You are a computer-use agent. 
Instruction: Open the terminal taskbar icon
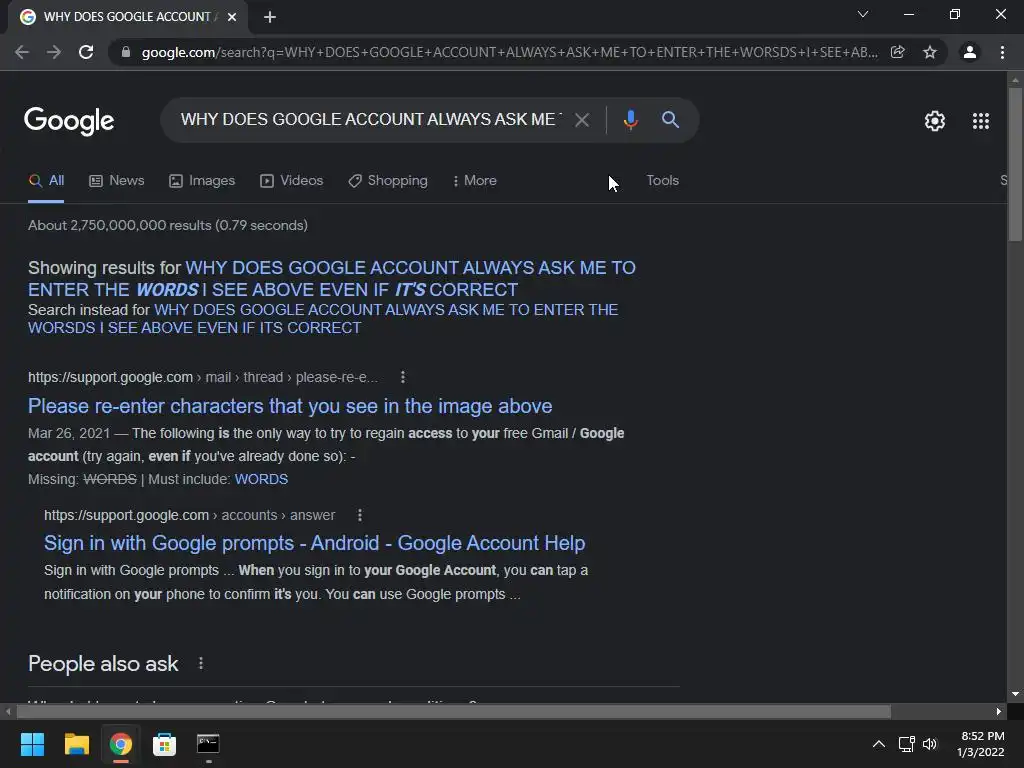tap(208, 744)
